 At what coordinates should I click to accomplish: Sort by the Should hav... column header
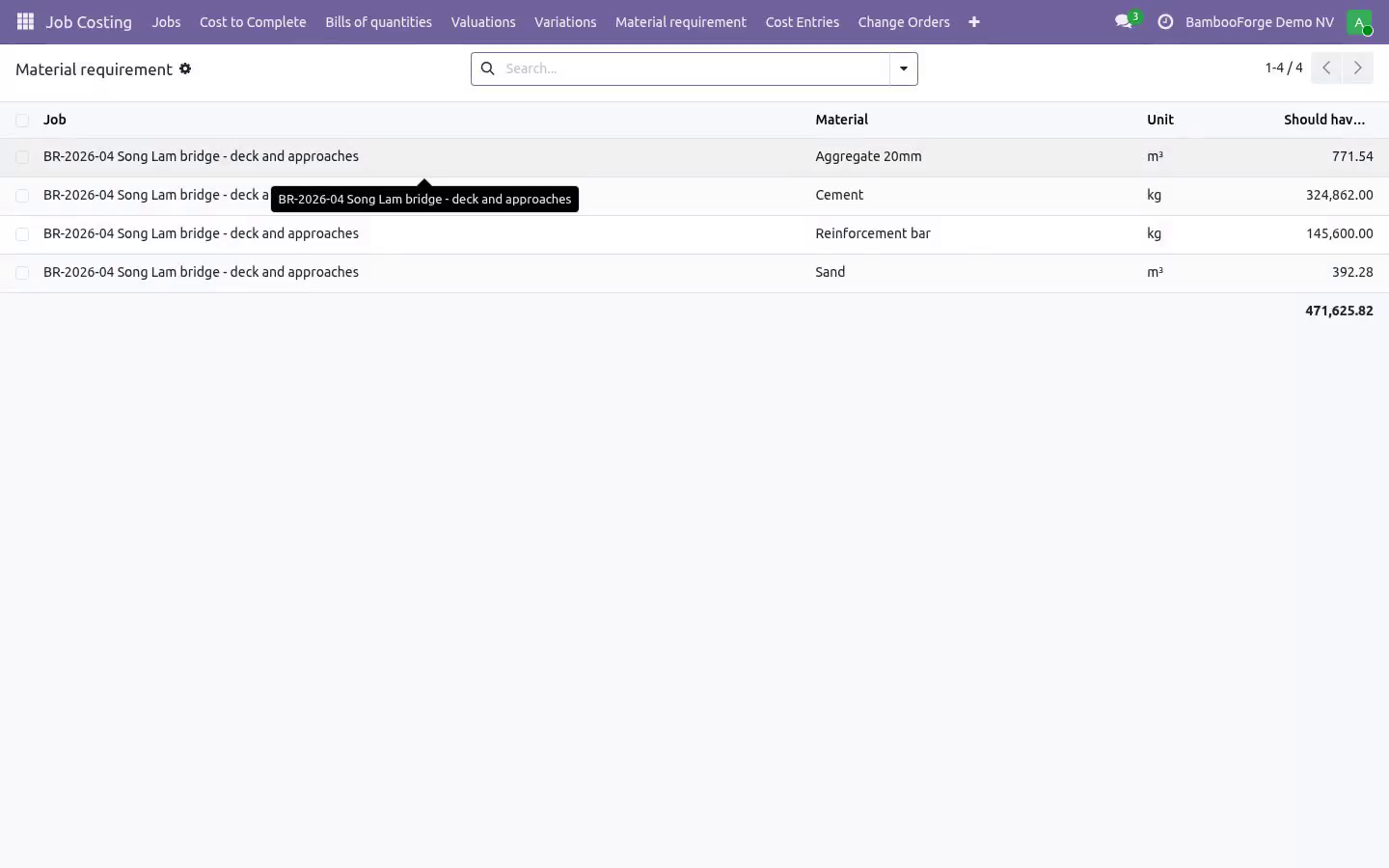(1324, 120)
